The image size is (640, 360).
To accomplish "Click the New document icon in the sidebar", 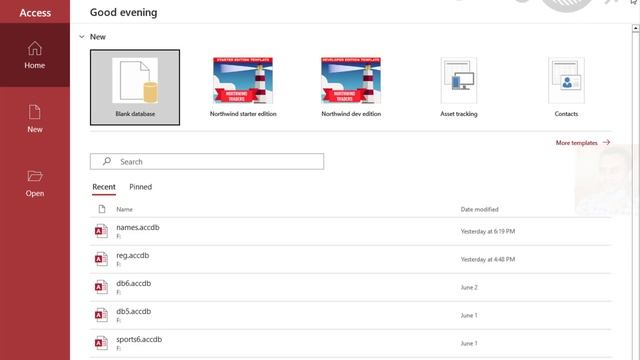I will pyautogui.click(x=35, y=112).
